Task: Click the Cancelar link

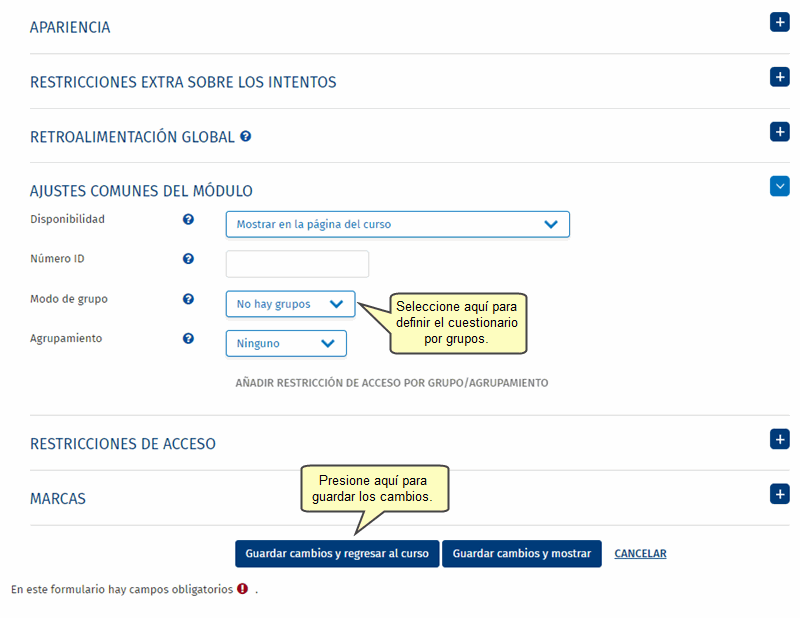Action: point(640,554)
